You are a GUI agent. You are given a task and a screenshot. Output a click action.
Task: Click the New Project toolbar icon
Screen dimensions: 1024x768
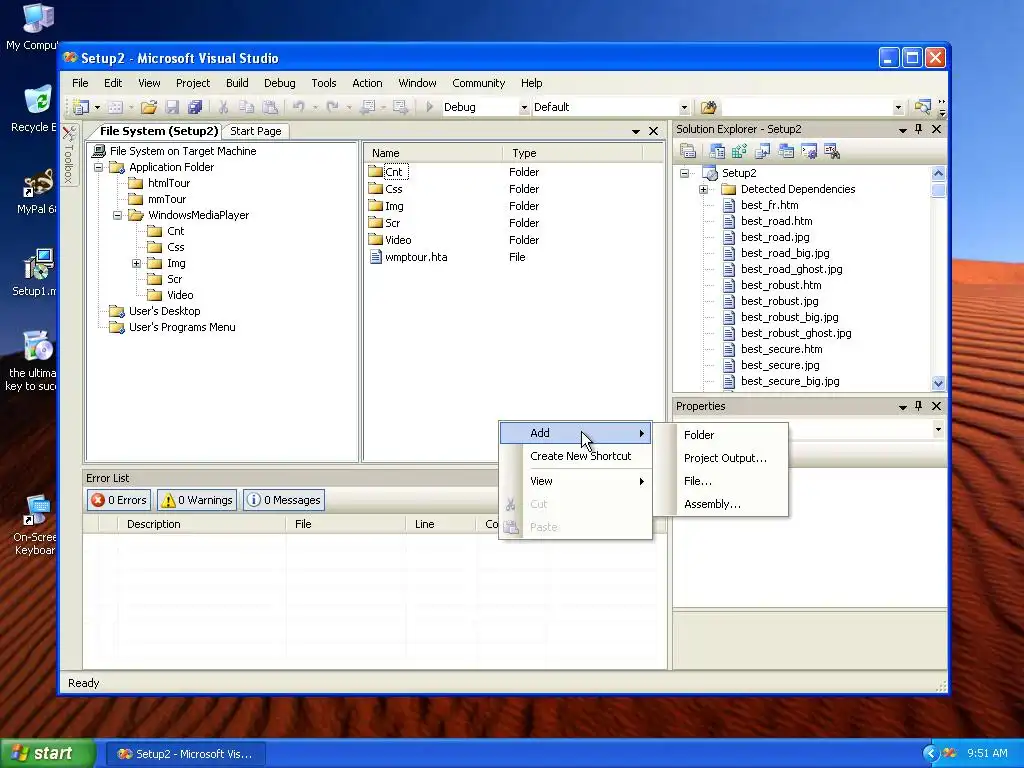(81, 107)
